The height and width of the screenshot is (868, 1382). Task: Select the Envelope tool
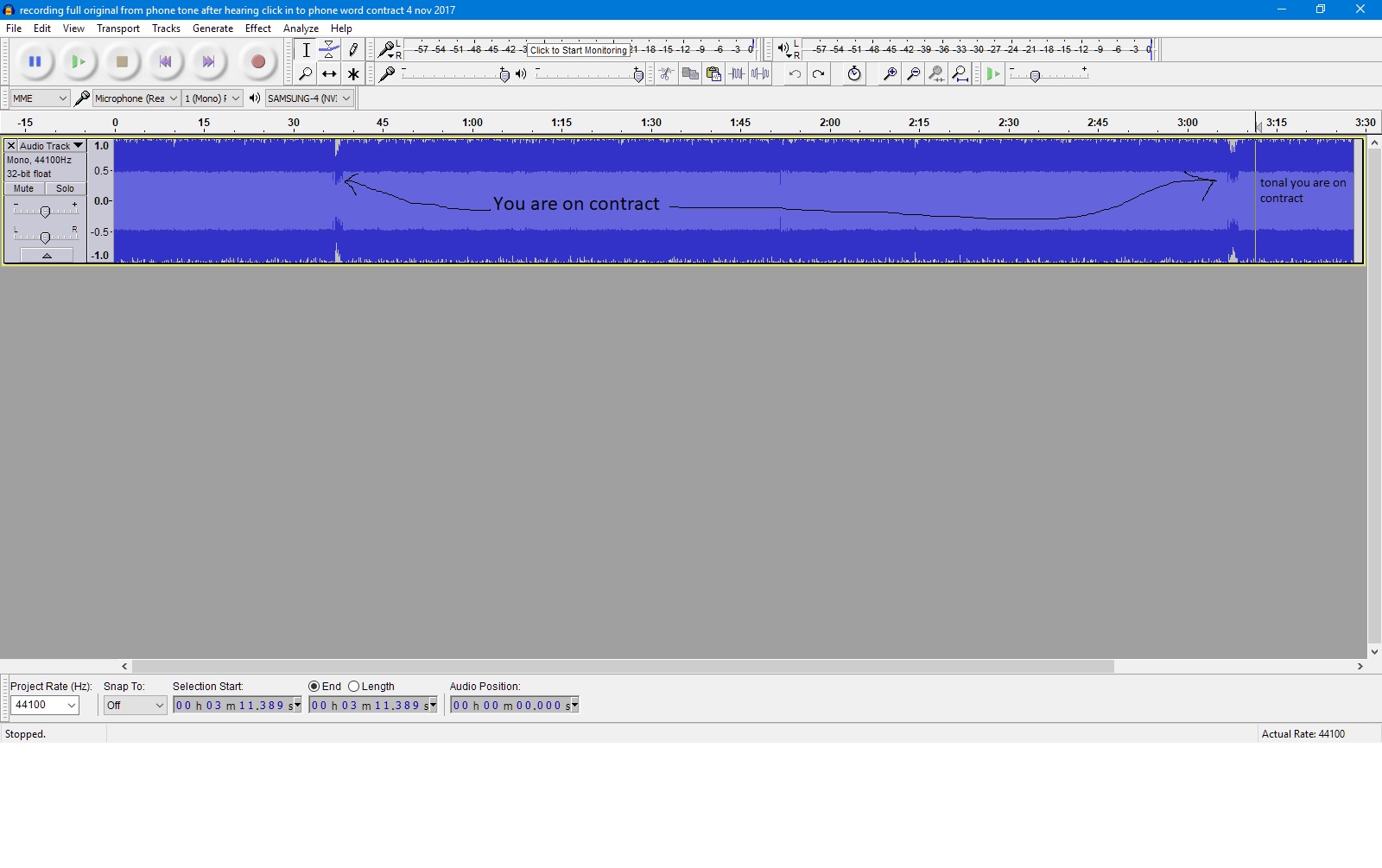tap(329, 50)
